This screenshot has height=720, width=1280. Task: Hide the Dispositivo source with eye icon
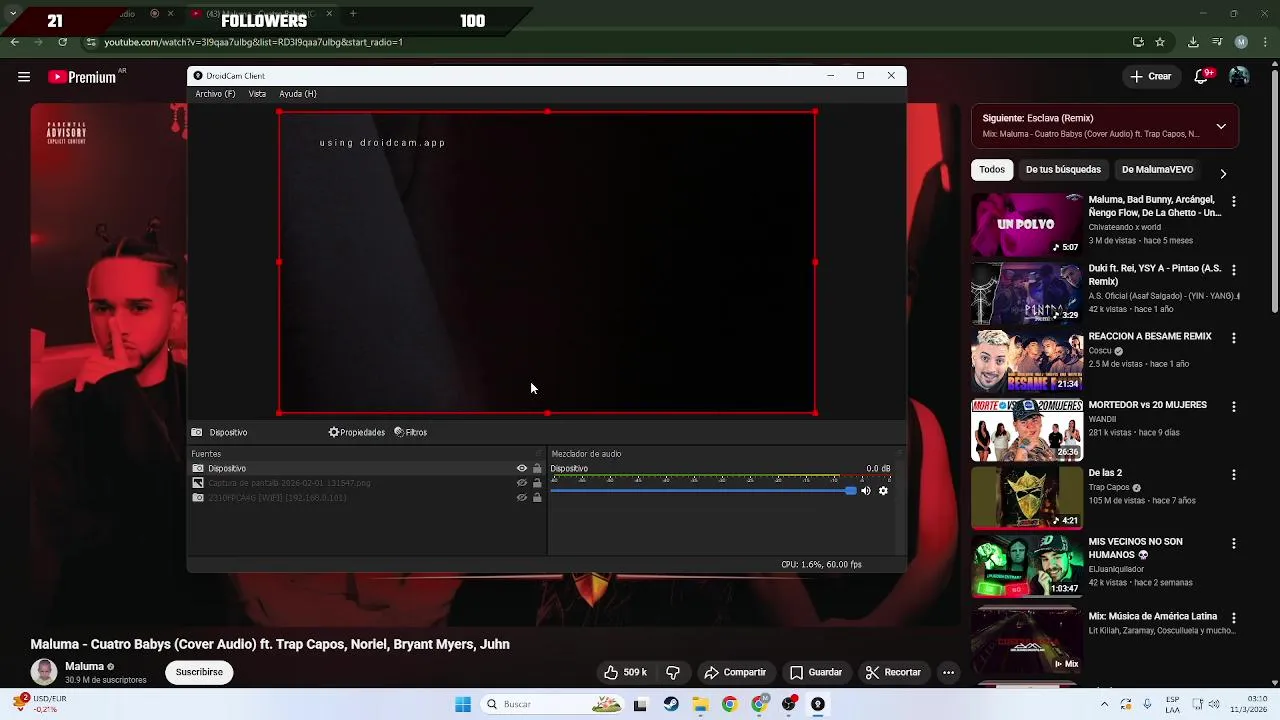(521, 468)
